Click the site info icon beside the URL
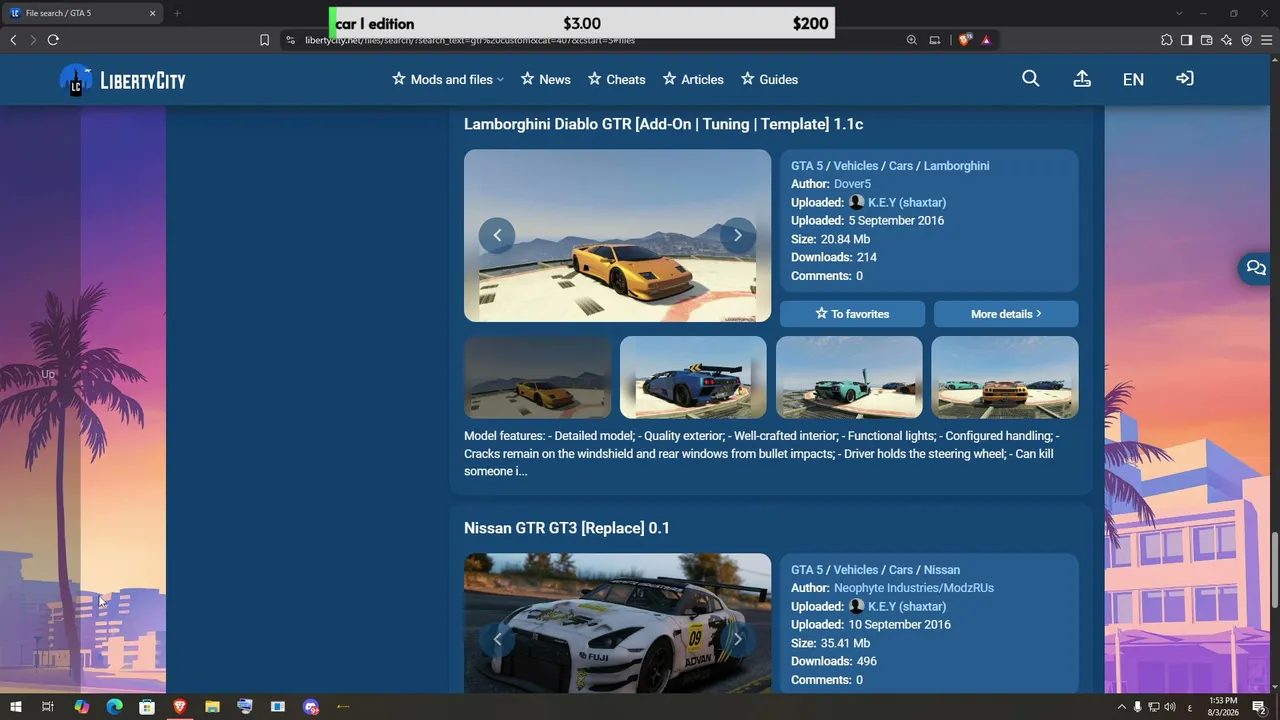Image resolution: width=1280 pixels, height=720 pixels. pos(290,40)
